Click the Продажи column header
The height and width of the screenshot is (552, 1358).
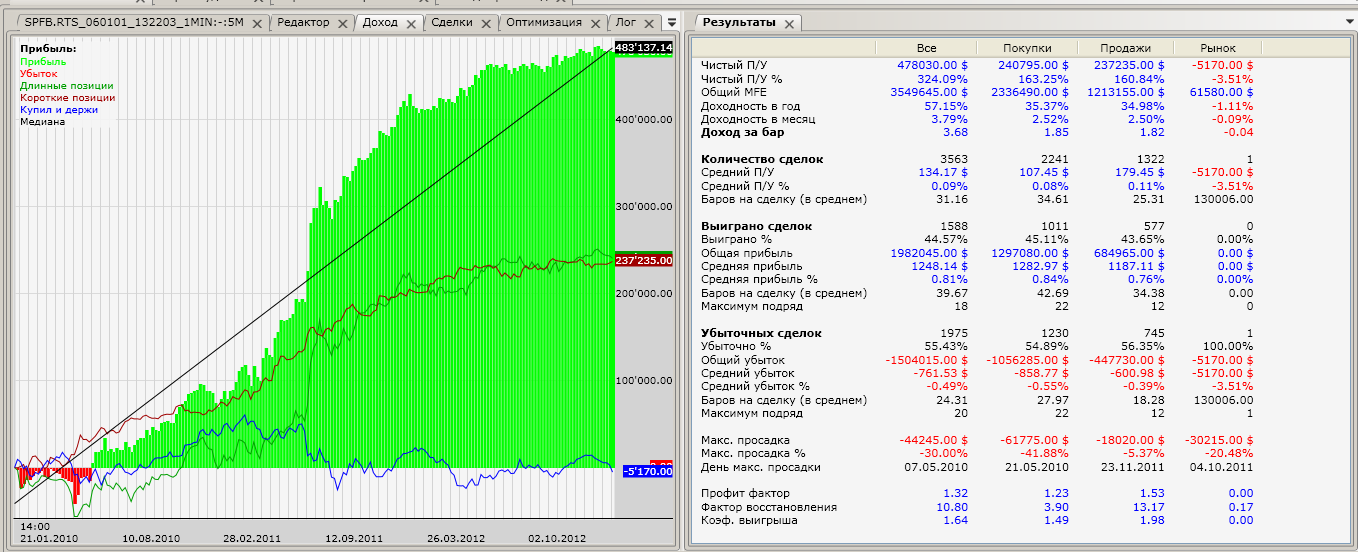[1125, 48]
